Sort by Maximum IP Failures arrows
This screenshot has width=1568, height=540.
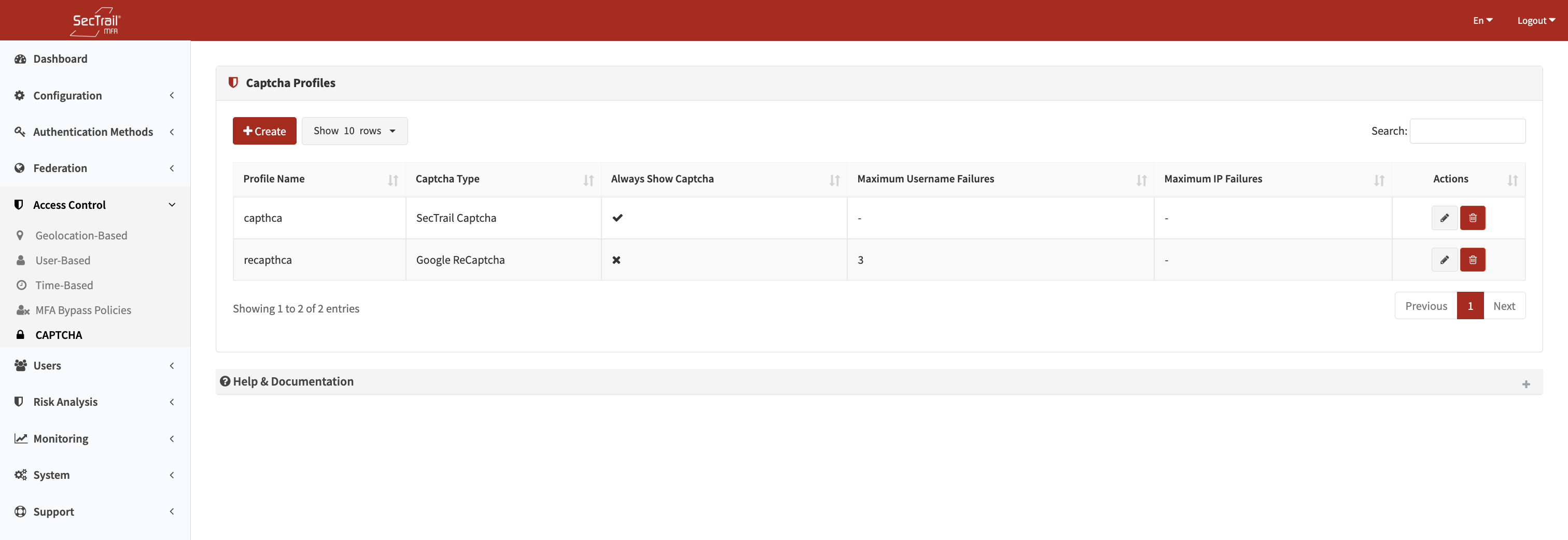(x=1379, y=180)
